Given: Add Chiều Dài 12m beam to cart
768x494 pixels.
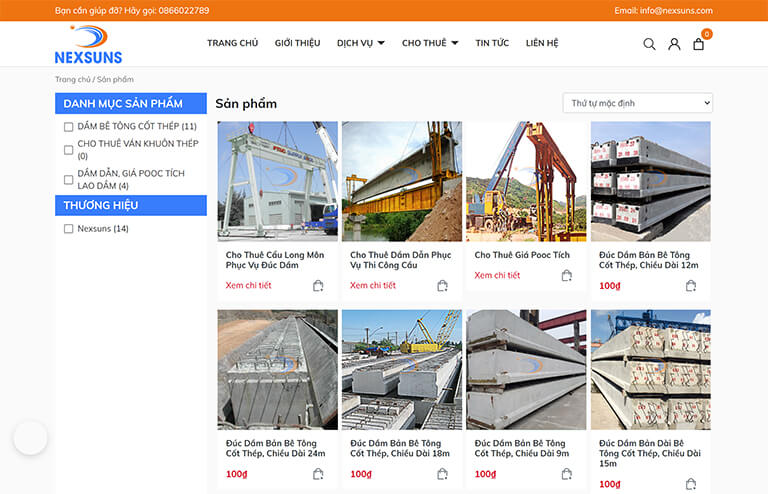Looking at the screenshot, I should (x=691, y=285).
